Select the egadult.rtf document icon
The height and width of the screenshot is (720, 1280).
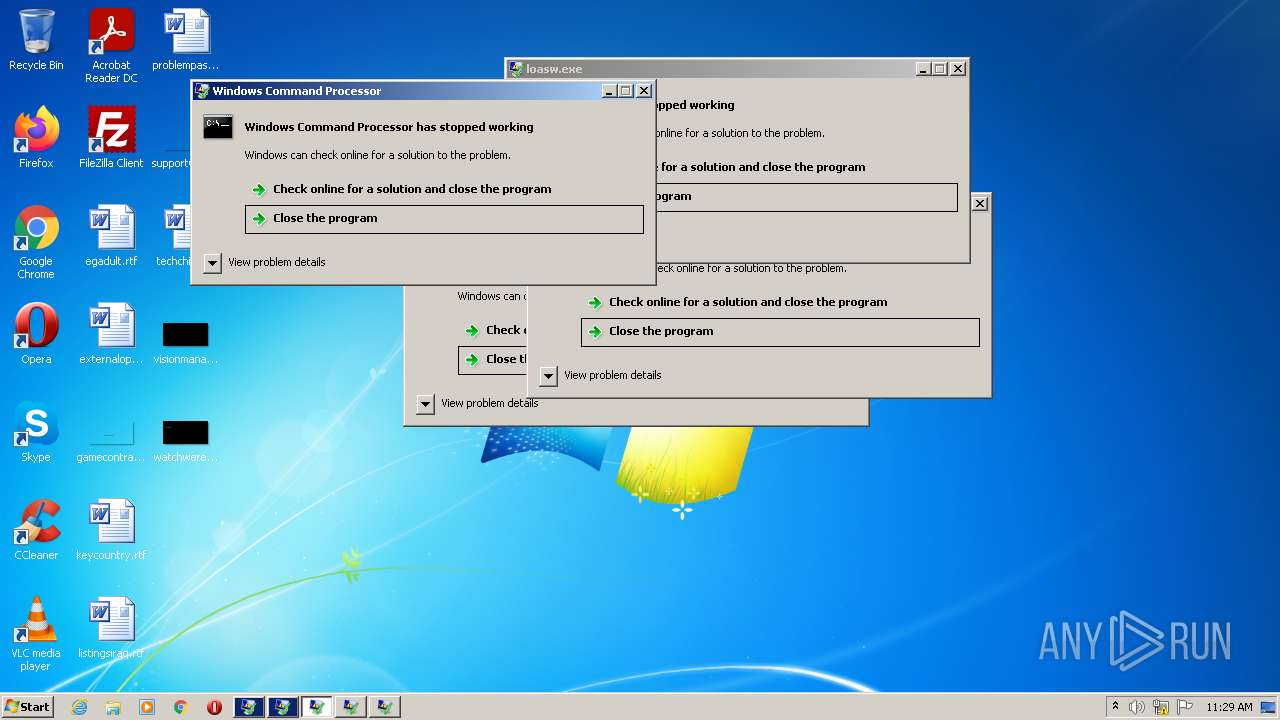click(x=111, y=236)
